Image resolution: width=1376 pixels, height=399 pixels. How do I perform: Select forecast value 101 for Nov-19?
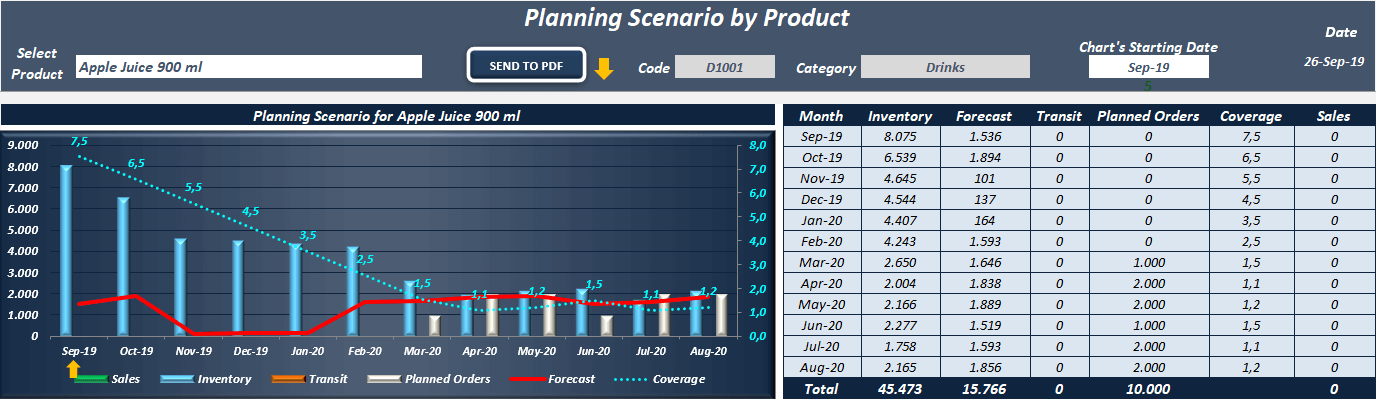pyautogui.click(x=984, y=178)
